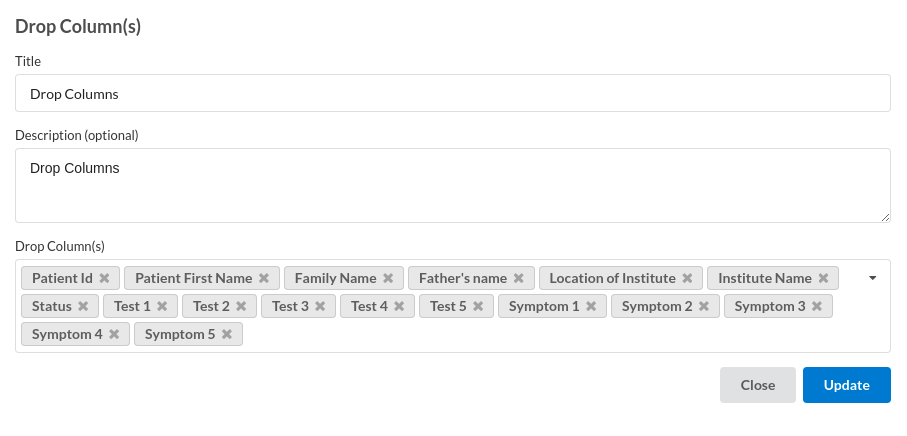Delete the Symptom 5 tag
The width and height of the screenshot is (907, 436).
point(227,334)
